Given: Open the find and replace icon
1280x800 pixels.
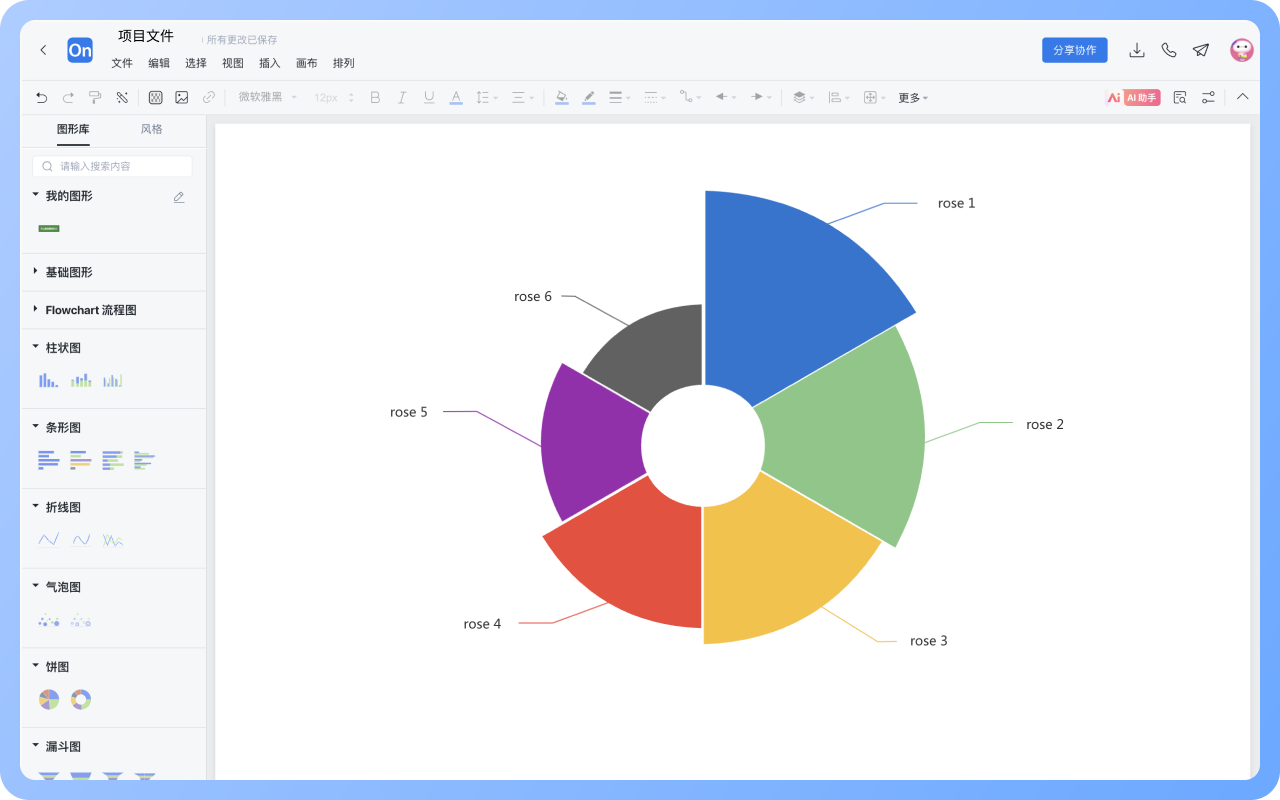Looking at the screenshot, I should (1180, 98).
